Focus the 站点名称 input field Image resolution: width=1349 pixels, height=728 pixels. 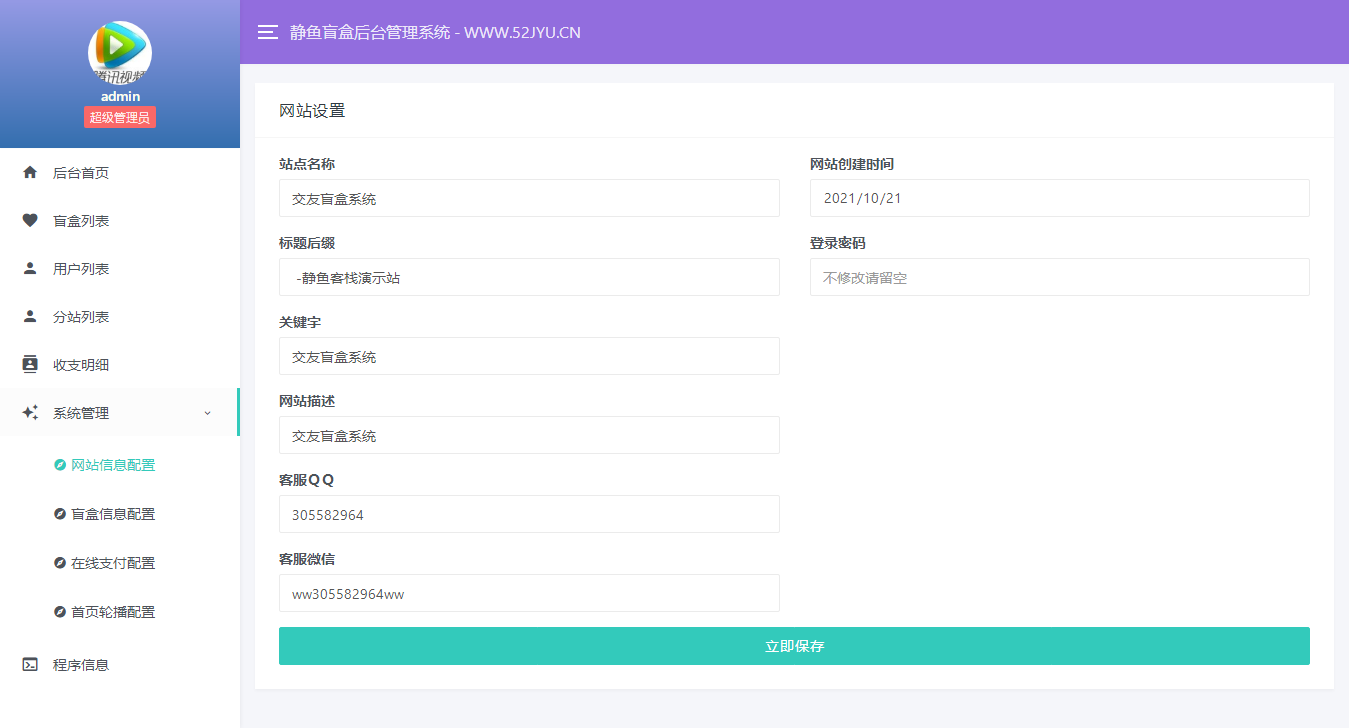point(529,198)
